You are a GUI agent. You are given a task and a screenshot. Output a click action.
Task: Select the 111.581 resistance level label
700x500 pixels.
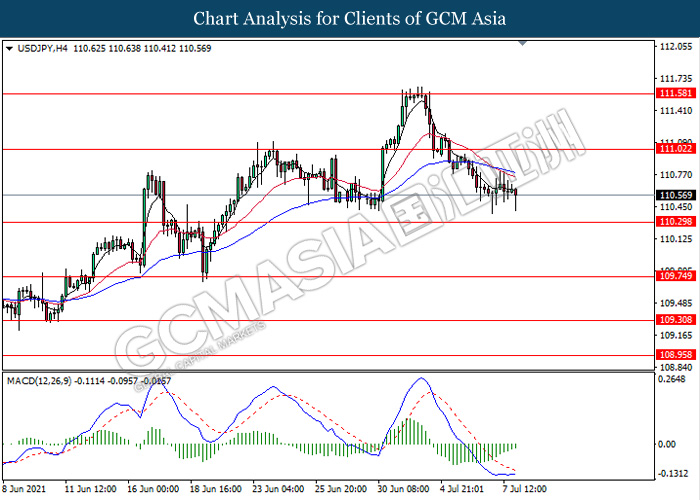point(676,93)
